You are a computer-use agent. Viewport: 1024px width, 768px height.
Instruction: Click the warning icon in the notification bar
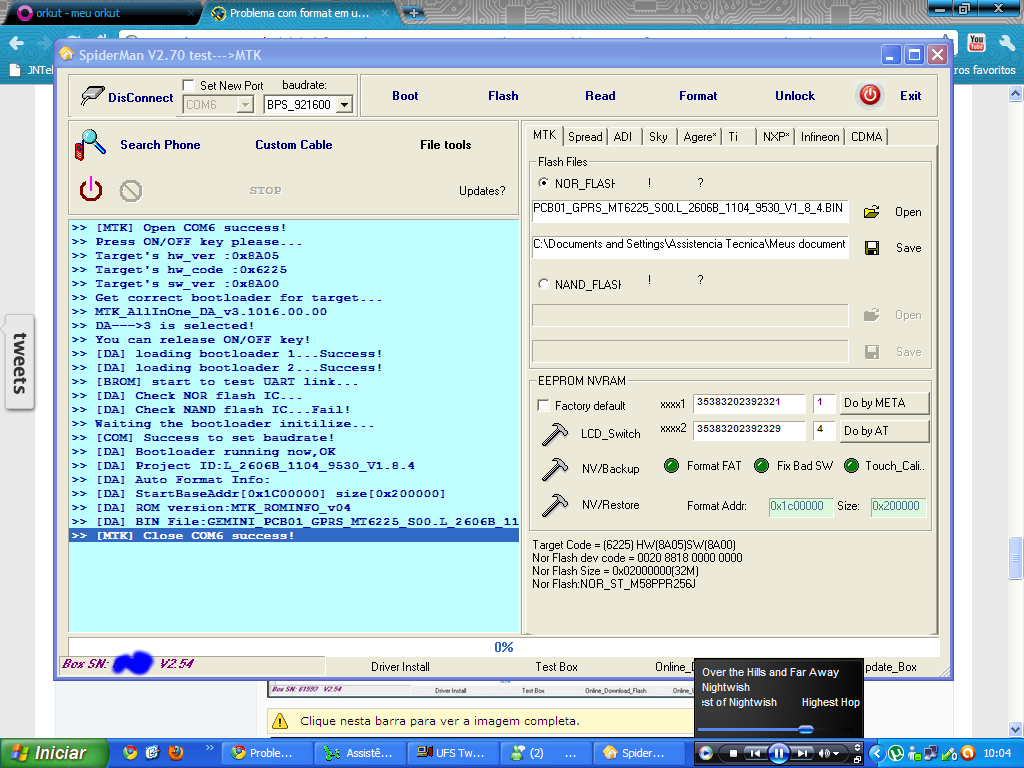click(280, 721)
